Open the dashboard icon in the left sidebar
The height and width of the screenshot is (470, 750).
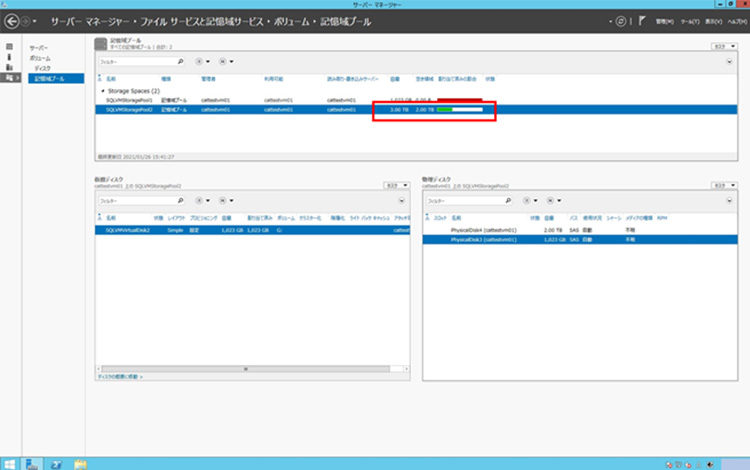pos(9,47)
